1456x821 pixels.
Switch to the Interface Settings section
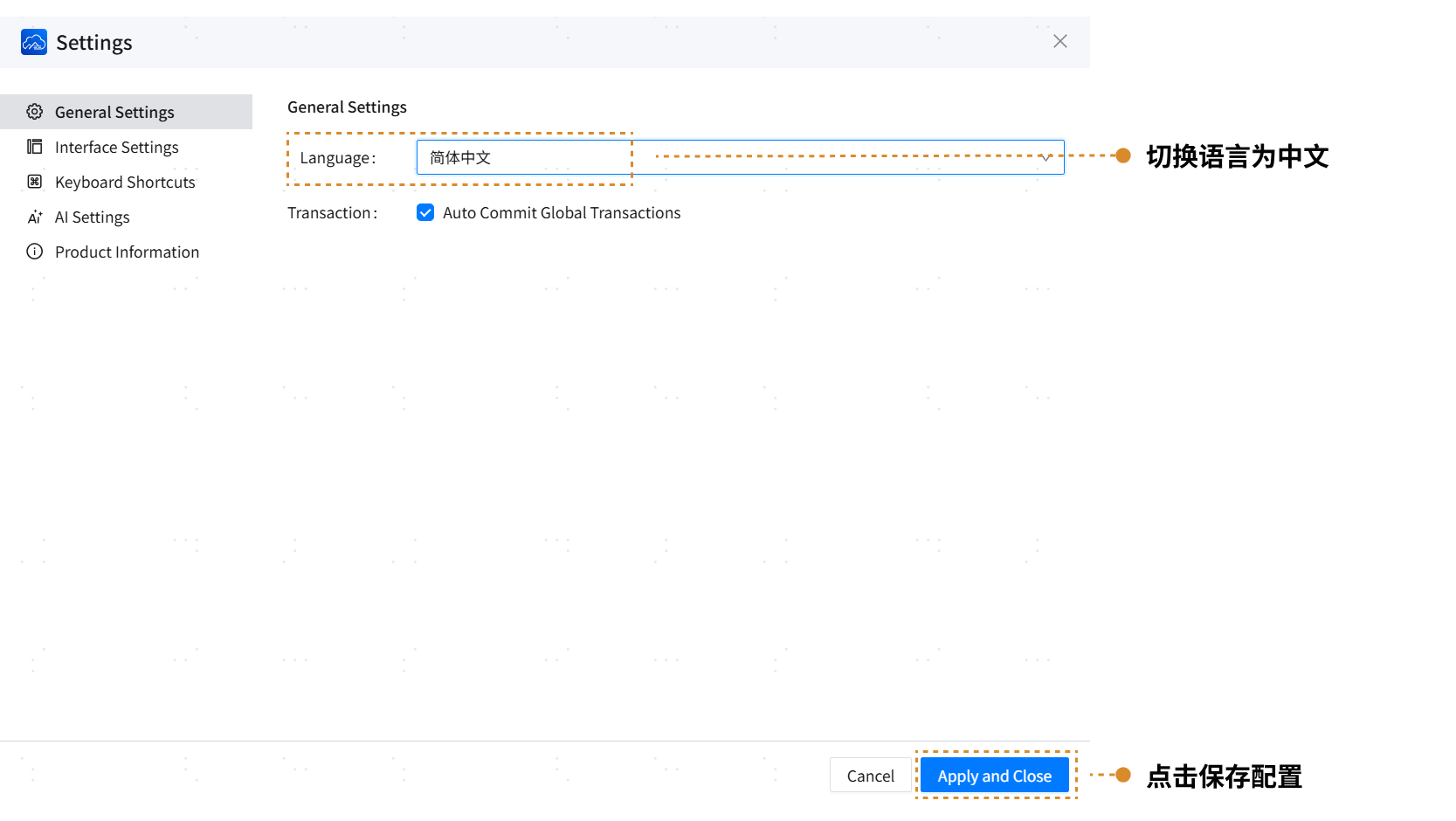pos(116,147)
